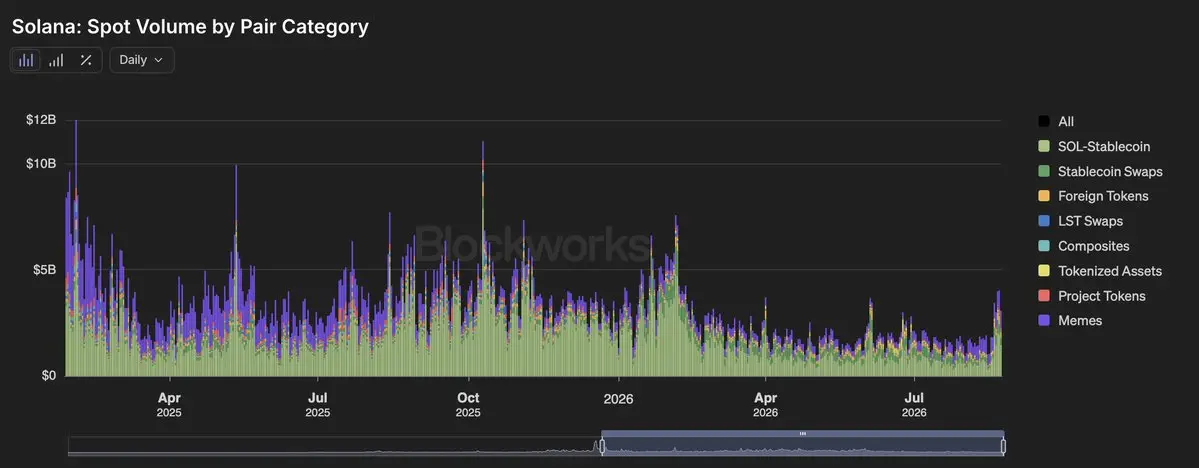Screen dimensions: 1199x468
Task: Click the 'Jul 2026' x-axis label
Action: pos(915,405)
